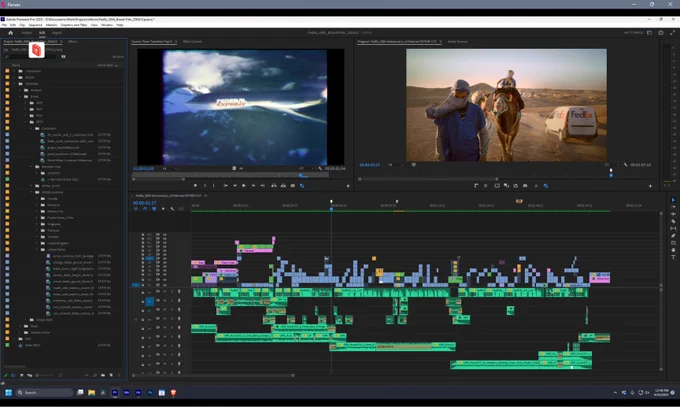Toggle snap magnet in the timeline header
The height and width of the screenshot is (407, 680).
[x=145, y=209]
